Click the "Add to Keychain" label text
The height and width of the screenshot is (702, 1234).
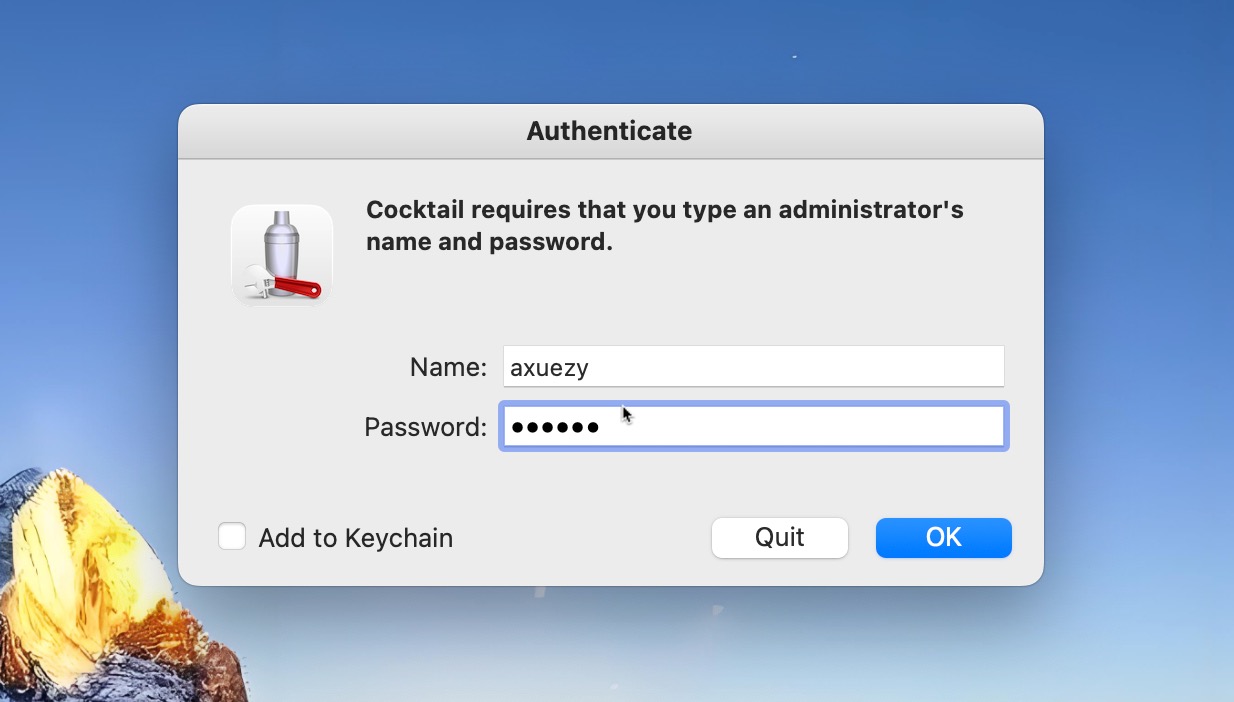click(x=355, y=538)
